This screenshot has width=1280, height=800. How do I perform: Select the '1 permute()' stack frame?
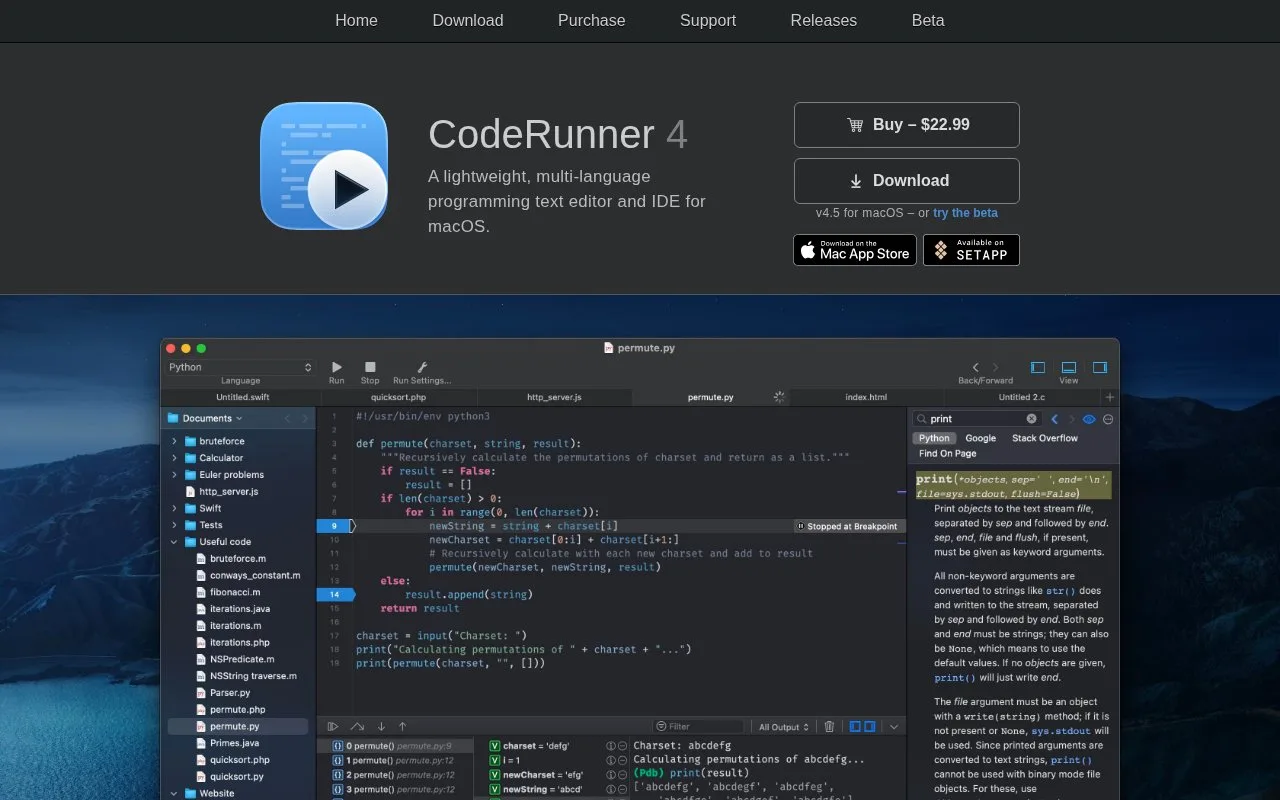(x=395, y=760)
